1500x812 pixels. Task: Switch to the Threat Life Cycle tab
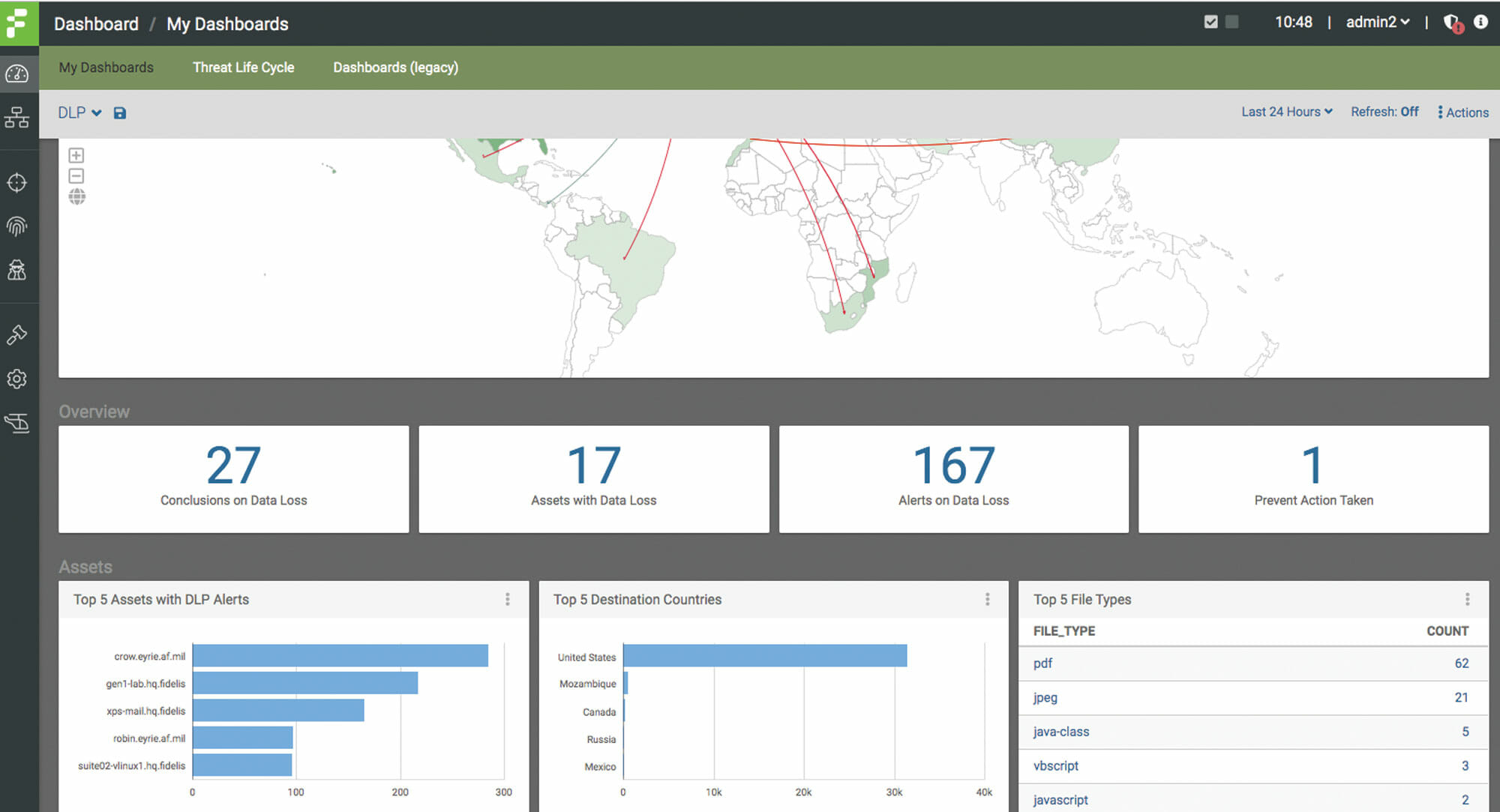tap(243, 67)
